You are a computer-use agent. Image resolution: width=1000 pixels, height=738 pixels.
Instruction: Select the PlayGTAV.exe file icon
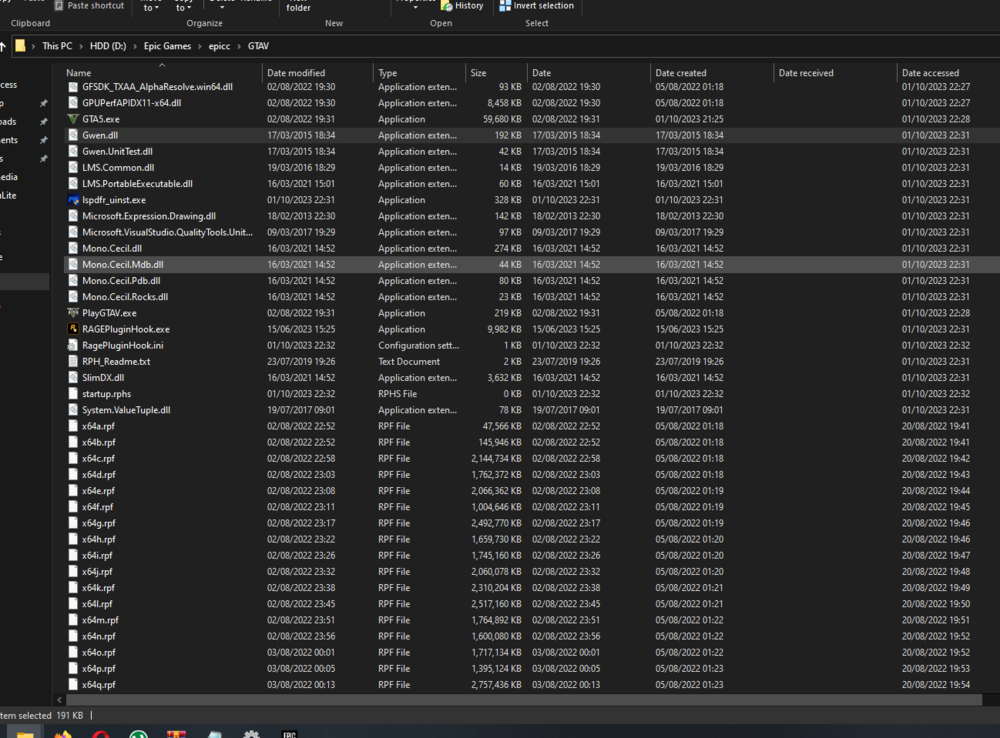pyautogui.click(x=71, y=313)
